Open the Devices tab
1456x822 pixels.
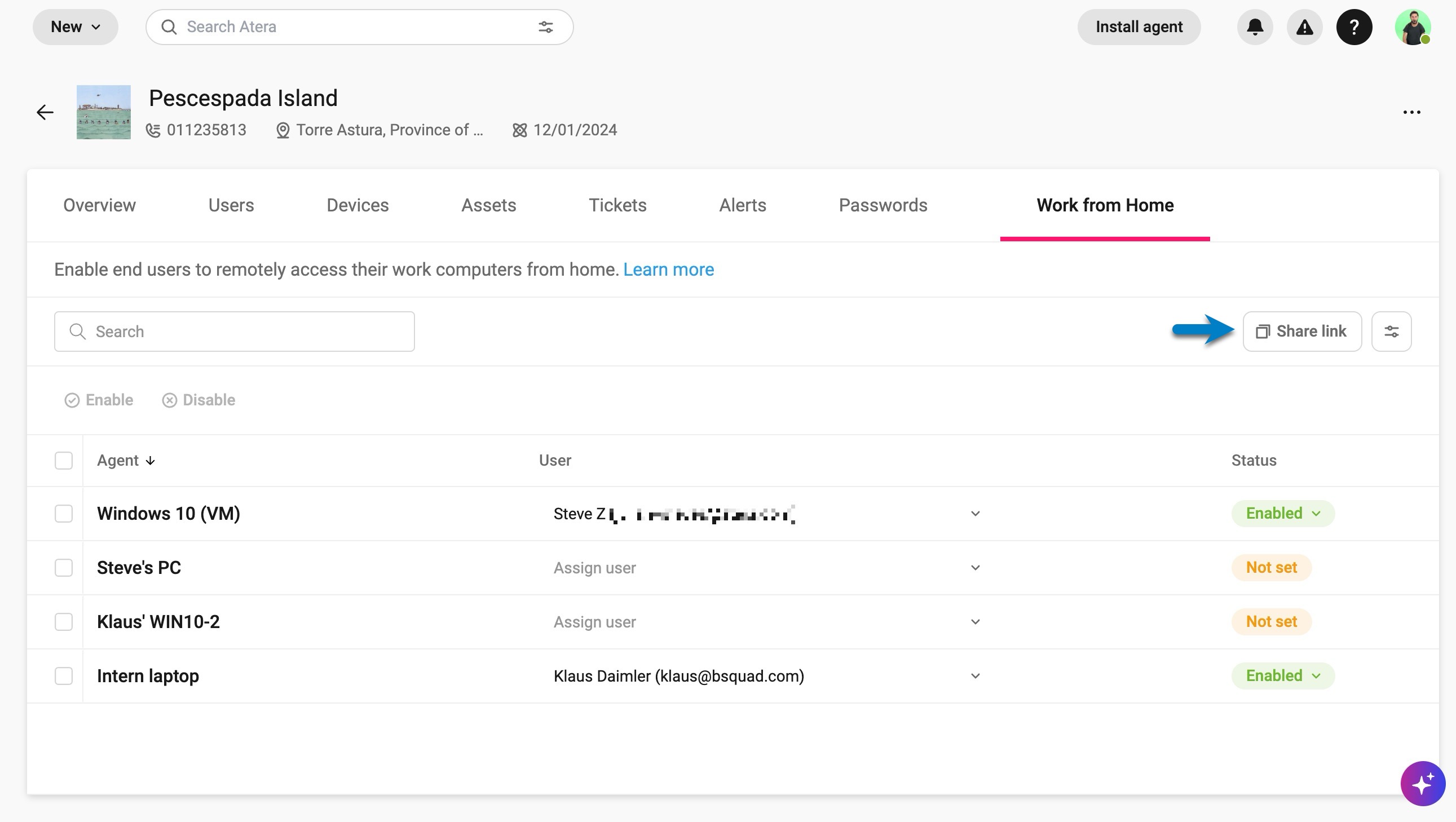(358, 205)
